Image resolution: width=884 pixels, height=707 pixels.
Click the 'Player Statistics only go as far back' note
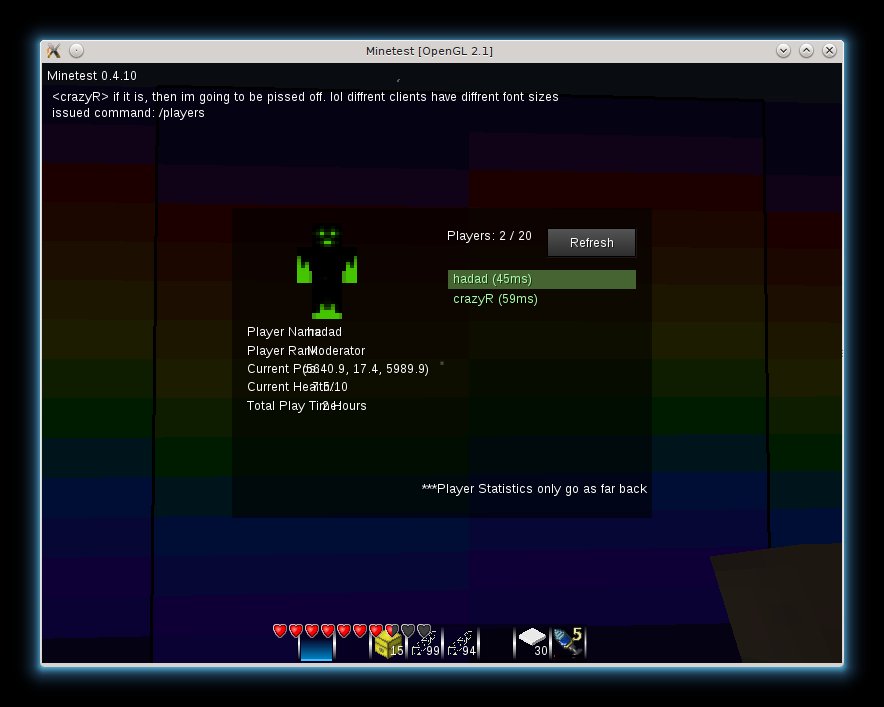[534, 489]
